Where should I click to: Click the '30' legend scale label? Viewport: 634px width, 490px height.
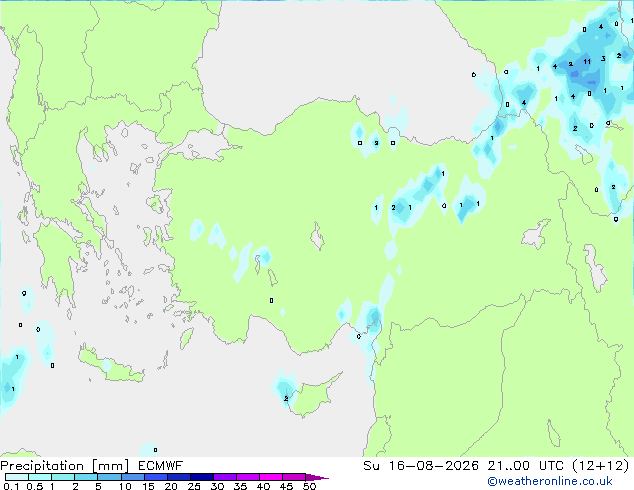click(x=217, y=486)
